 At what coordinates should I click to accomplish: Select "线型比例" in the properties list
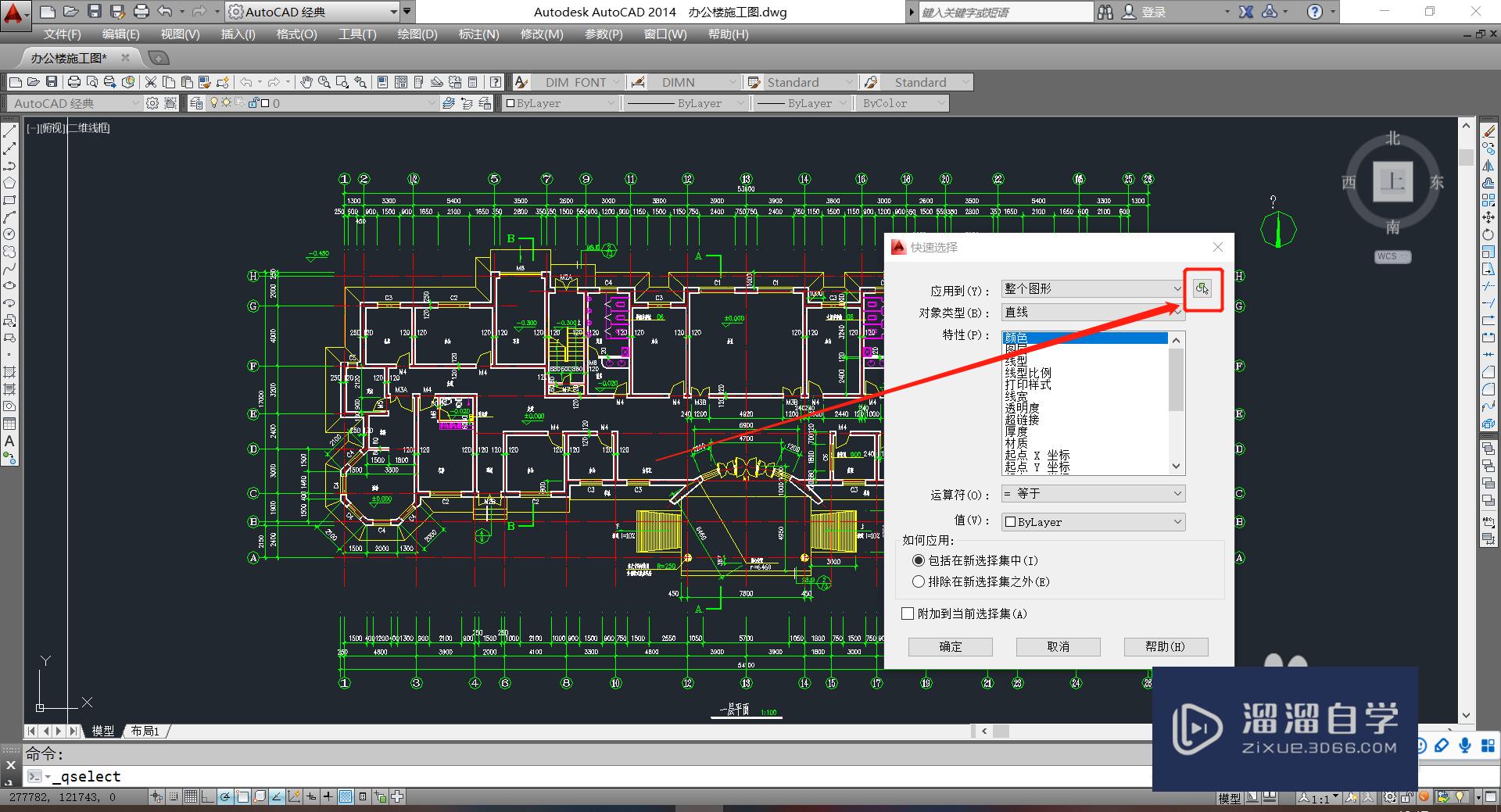pos(1028,373)
